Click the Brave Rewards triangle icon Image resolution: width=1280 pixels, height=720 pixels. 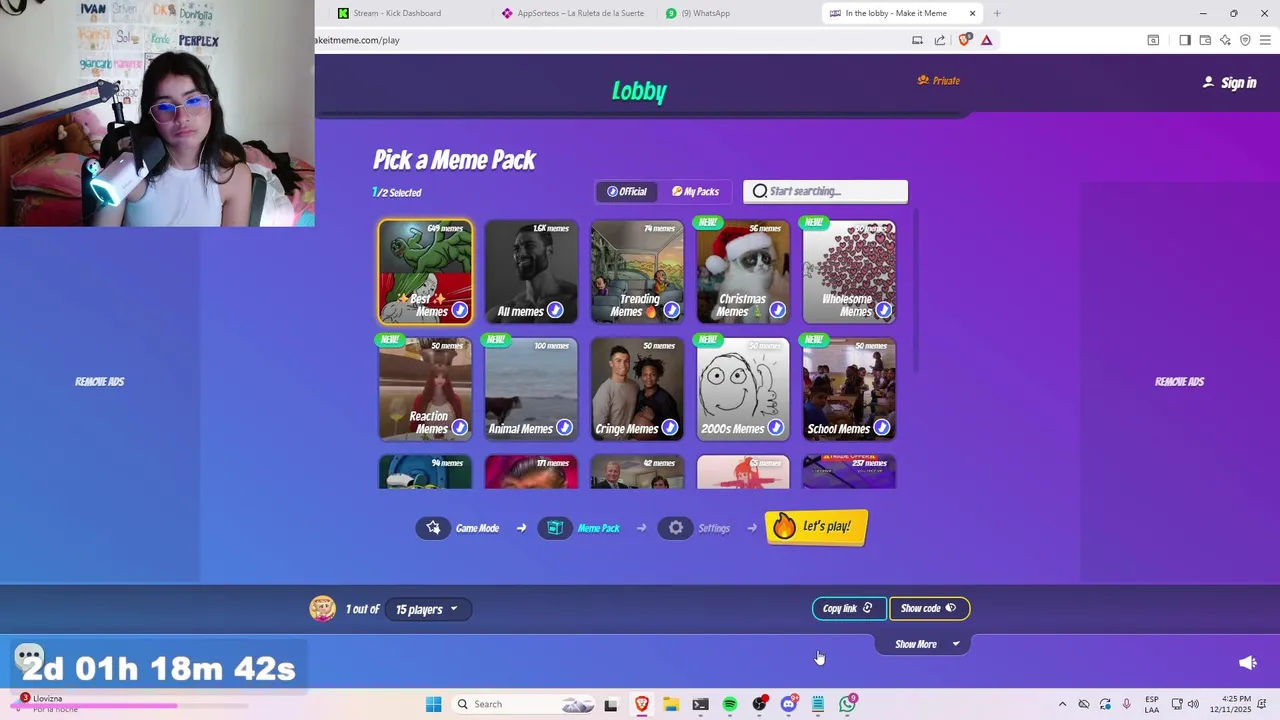(986, 40)
